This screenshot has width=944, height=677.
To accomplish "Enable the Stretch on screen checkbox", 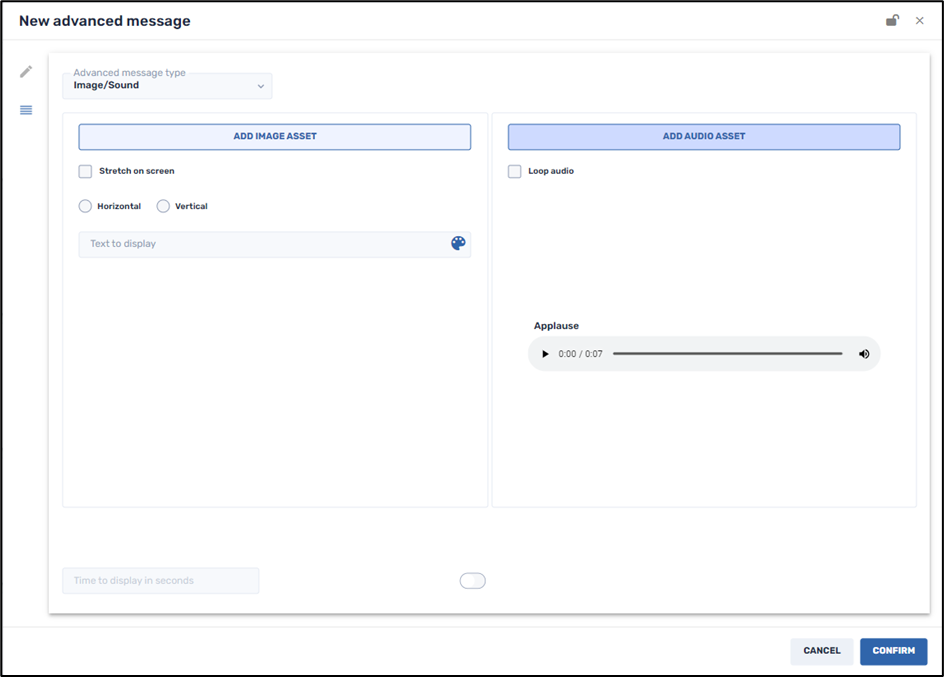I will [85, 171].
